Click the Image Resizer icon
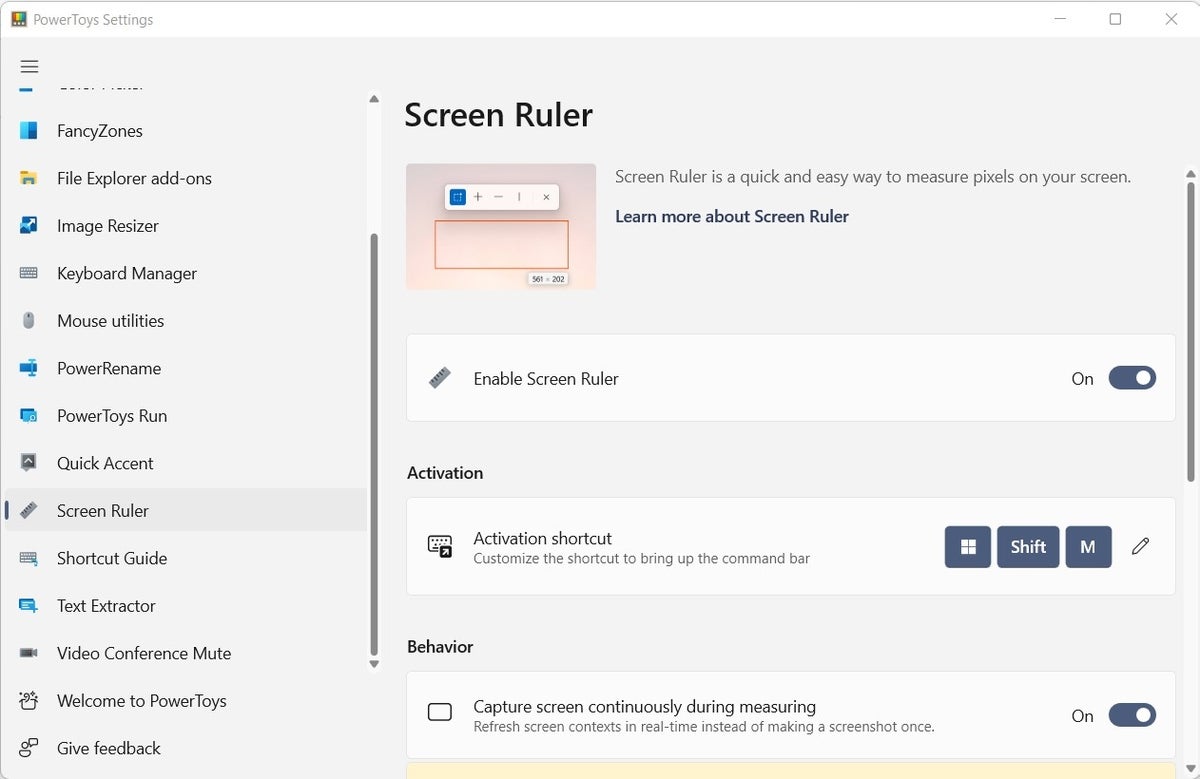This screenshot has width=1200, height=779. pyautogui.click(x=29, y=226)
